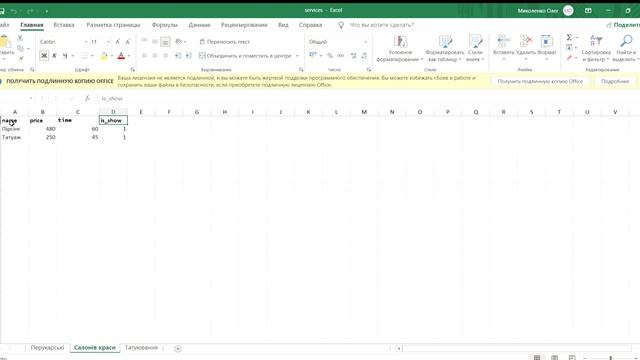Select cell containing 480
The image size is (640, 360).
click(42, 129)
